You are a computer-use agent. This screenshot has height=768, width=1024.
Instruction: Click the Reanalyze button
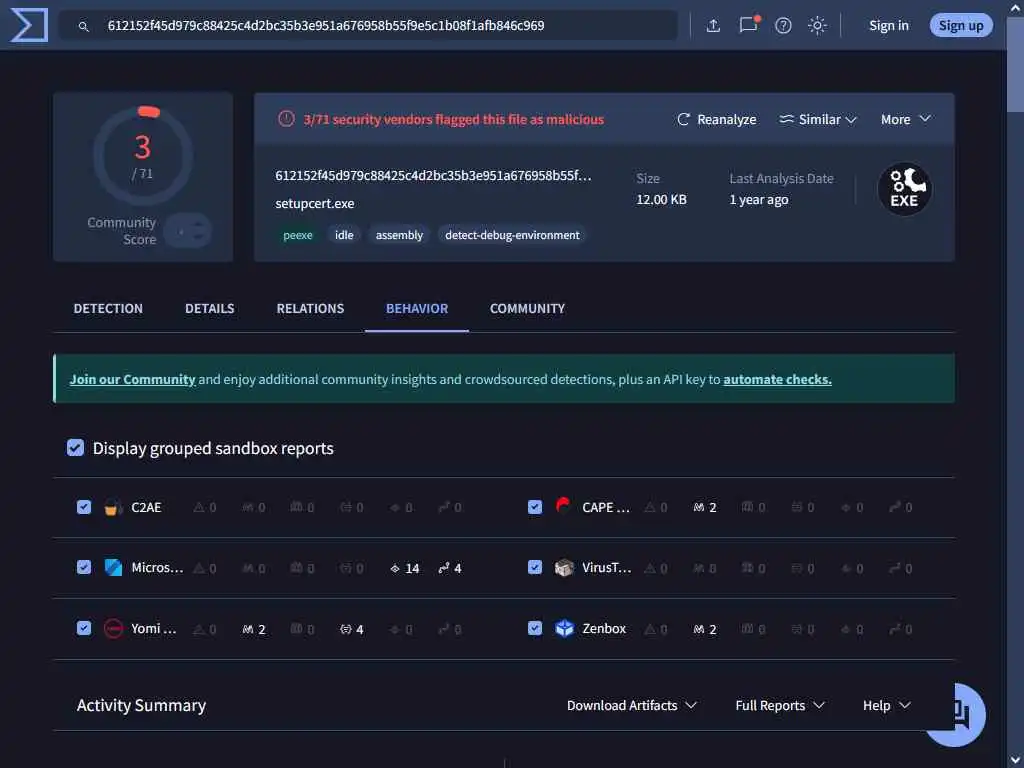716,120
